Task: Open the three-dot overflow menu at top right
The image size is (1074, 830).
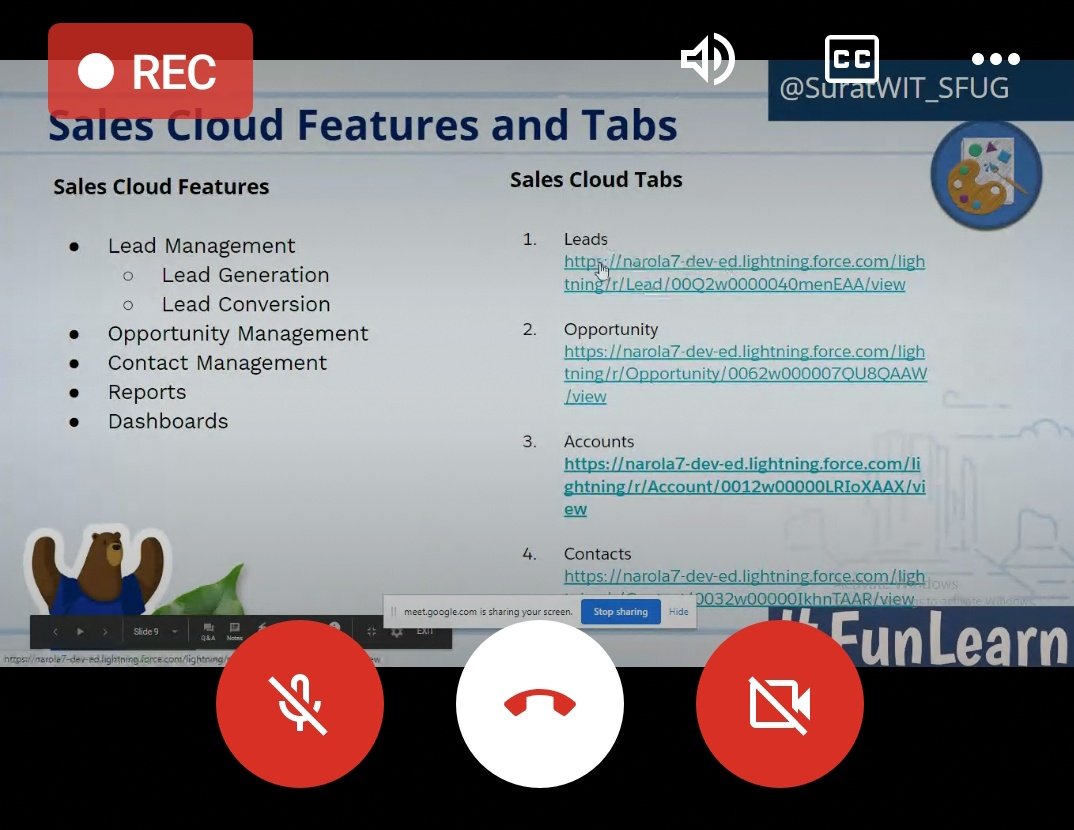Action: (996, 58)
